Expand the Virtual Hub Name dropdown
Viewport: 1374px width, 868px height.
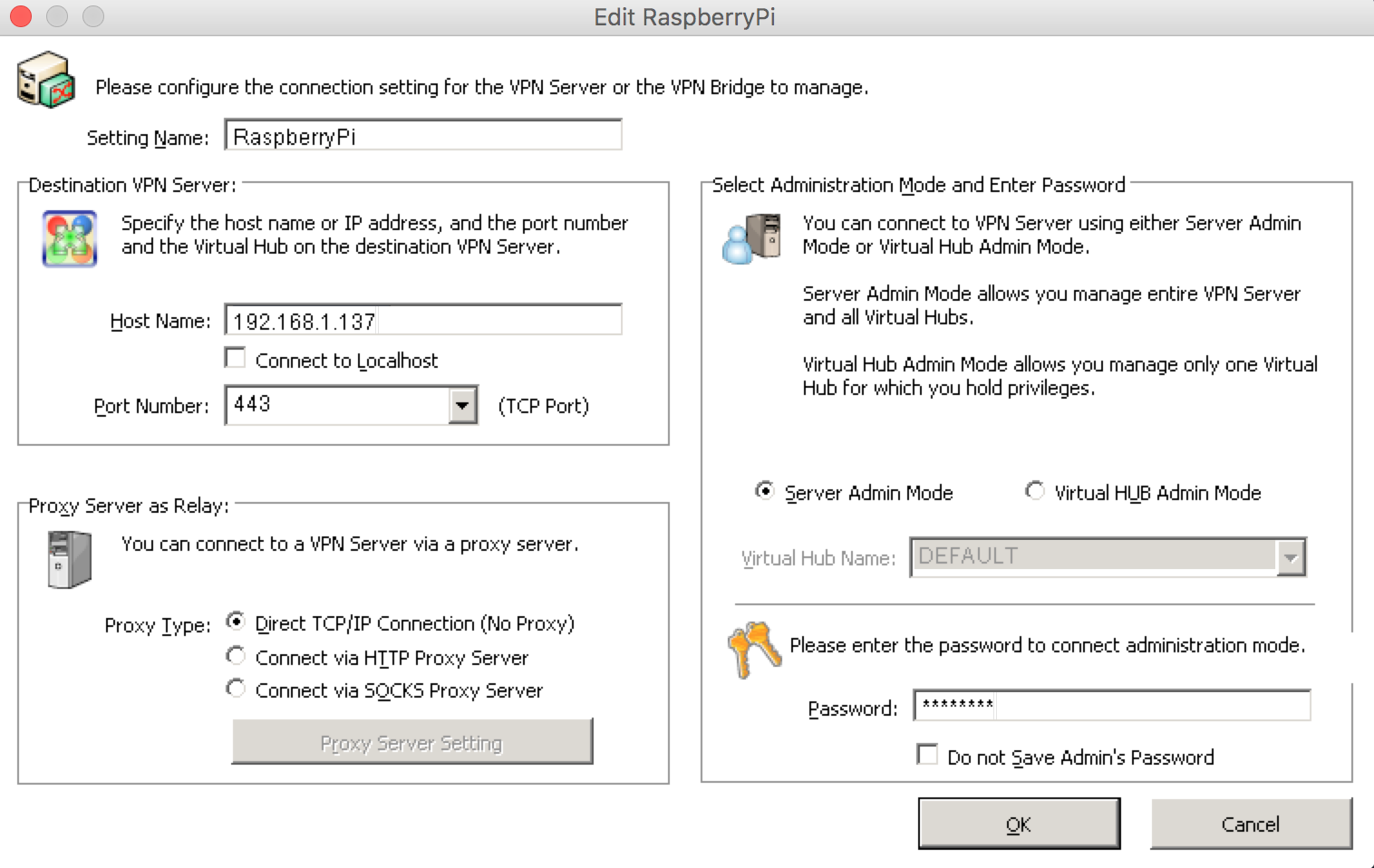pyautogui.click(x=1291, y=557)
